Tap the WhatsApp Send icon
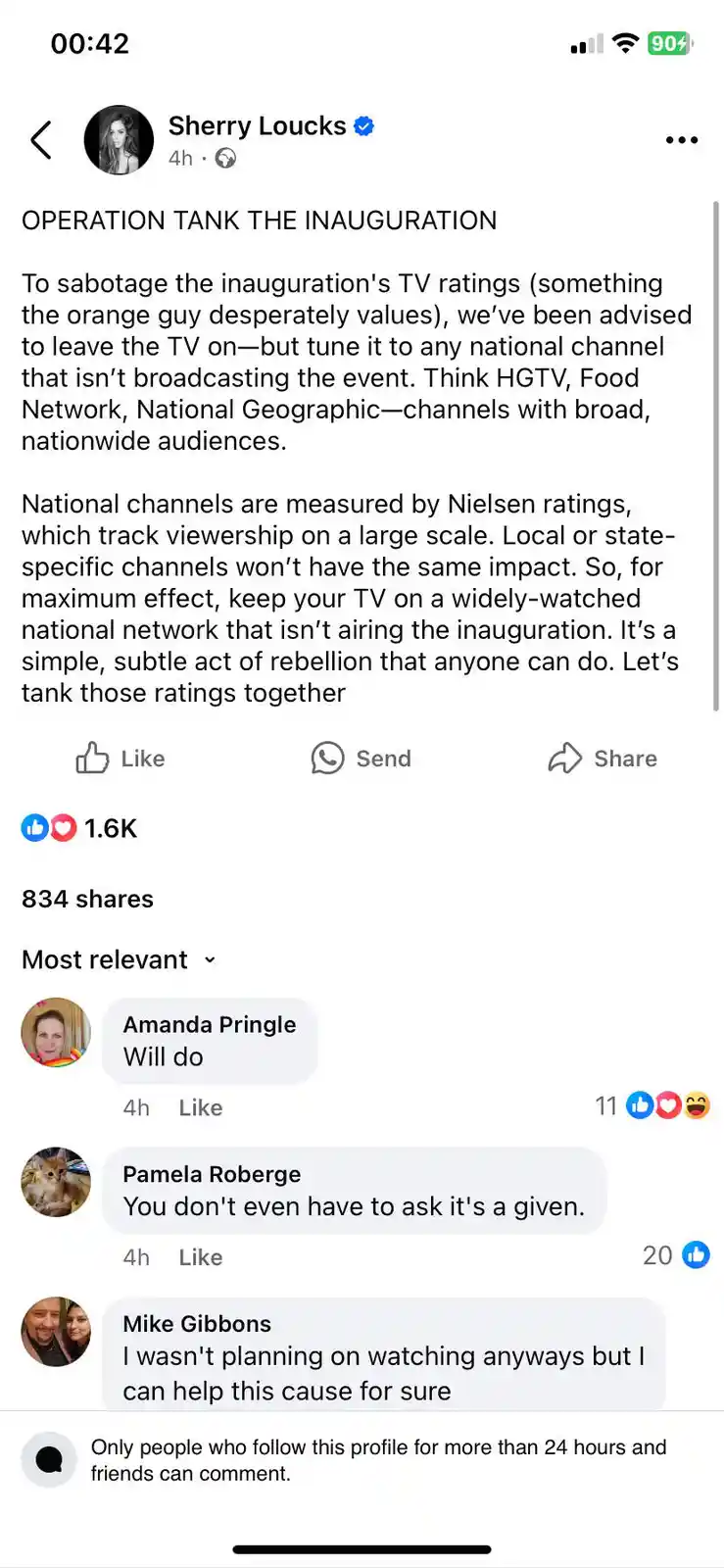 coord(327,758)
